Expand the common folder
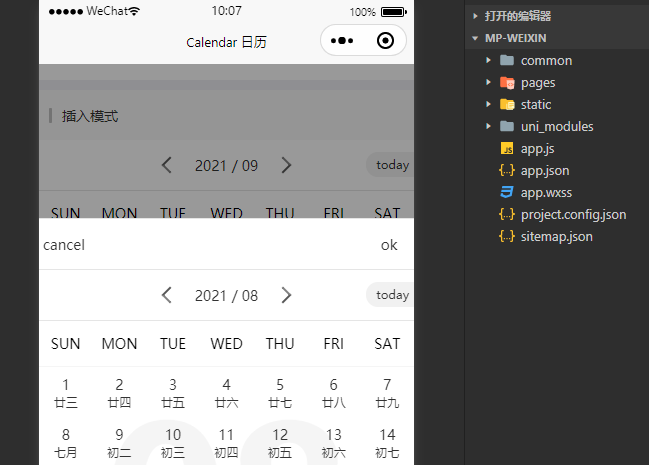 click(546, 60)
